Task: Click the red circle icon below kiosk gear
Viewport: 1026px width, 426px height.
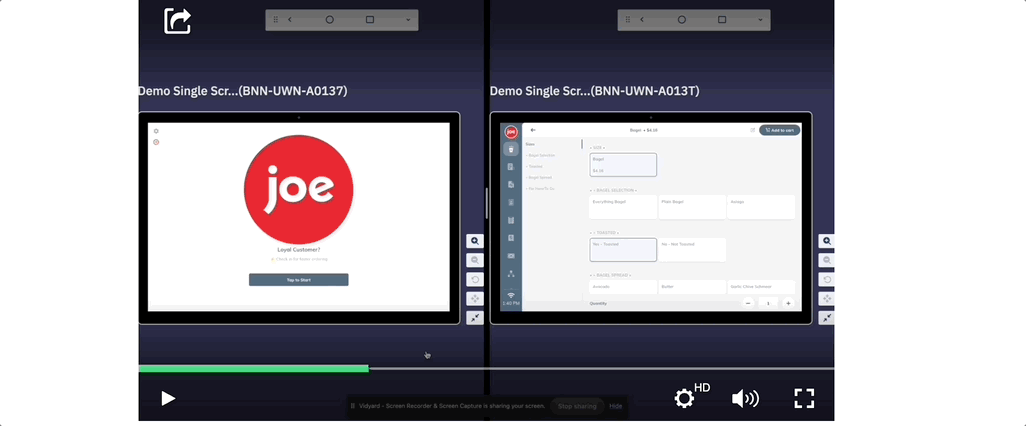Action: point(156,142)
